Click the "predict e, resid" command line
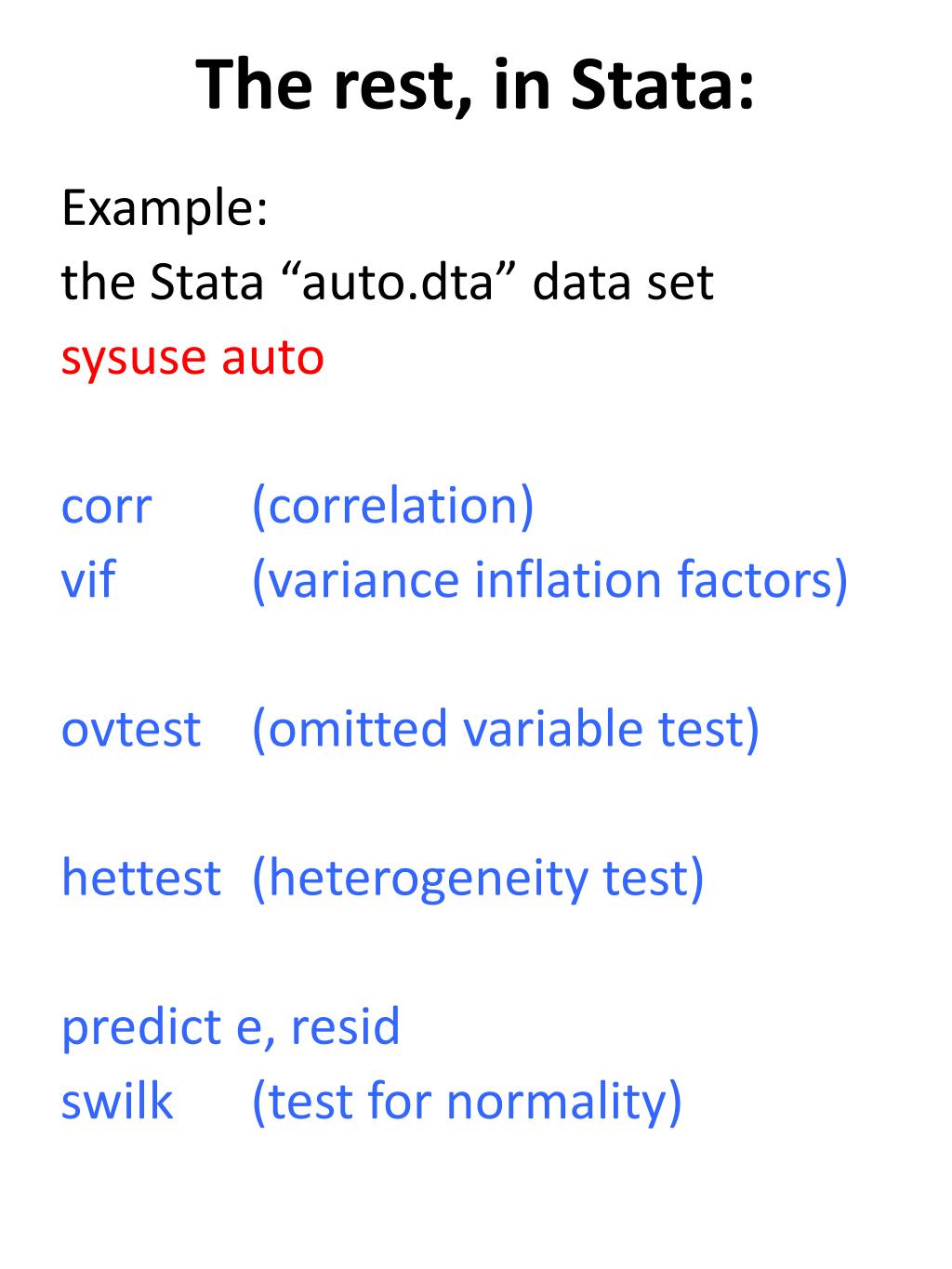This screenshot has height=1269, width=952. pyautogui.click(x=231, y=1028)
